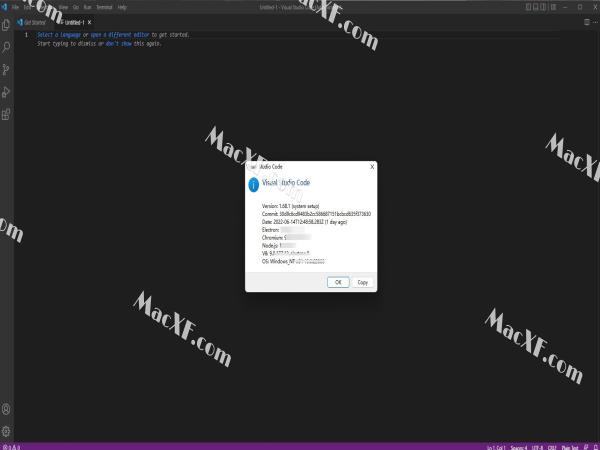The height and width of the screenshot is (450, 600).
Task: Click the 'Visual Studio Code' dialog heading
Action: point(286,183)
